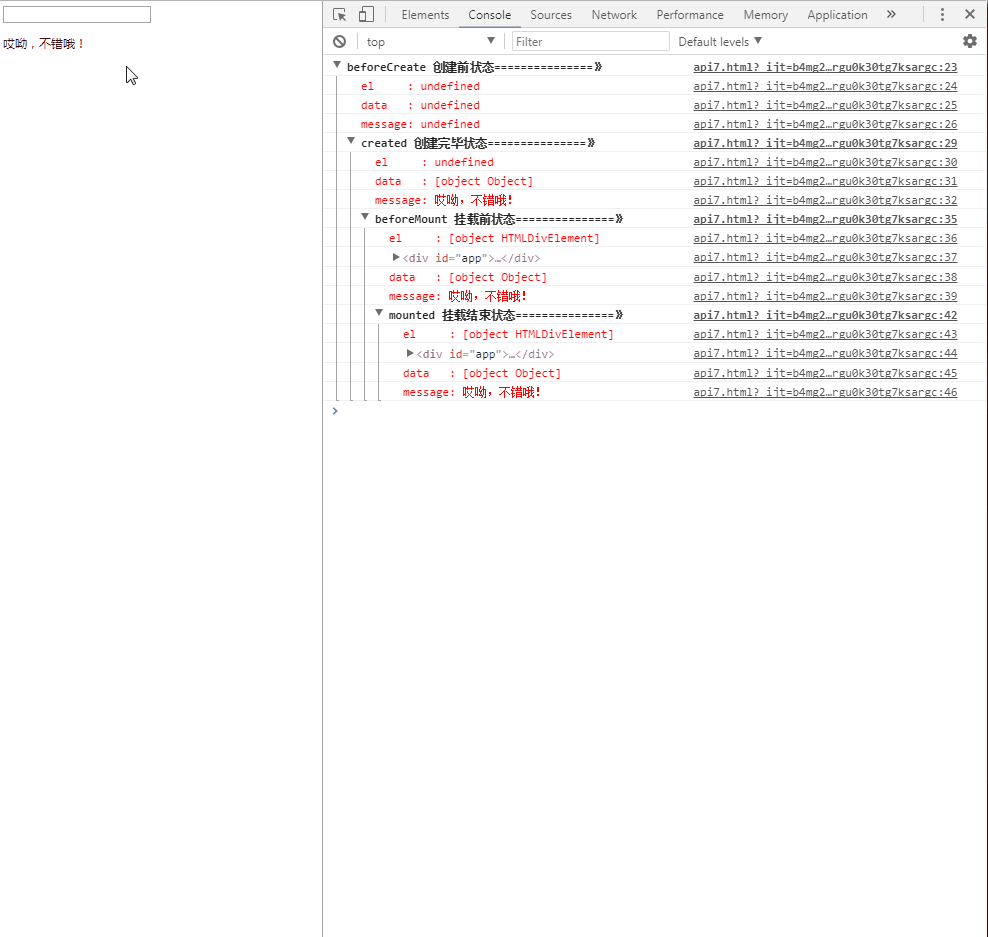Click 'data : undefined' log line
988x937 pixels.
420,105
